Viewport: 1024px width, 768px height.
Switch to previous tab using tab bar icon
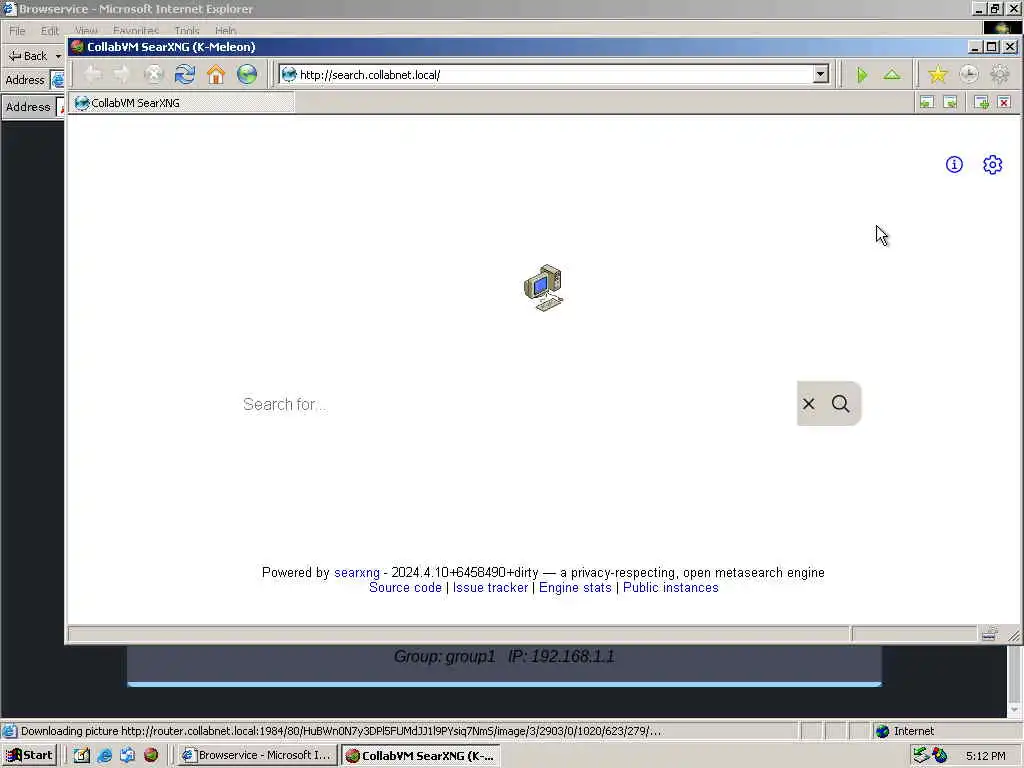(x=927, y=103)
